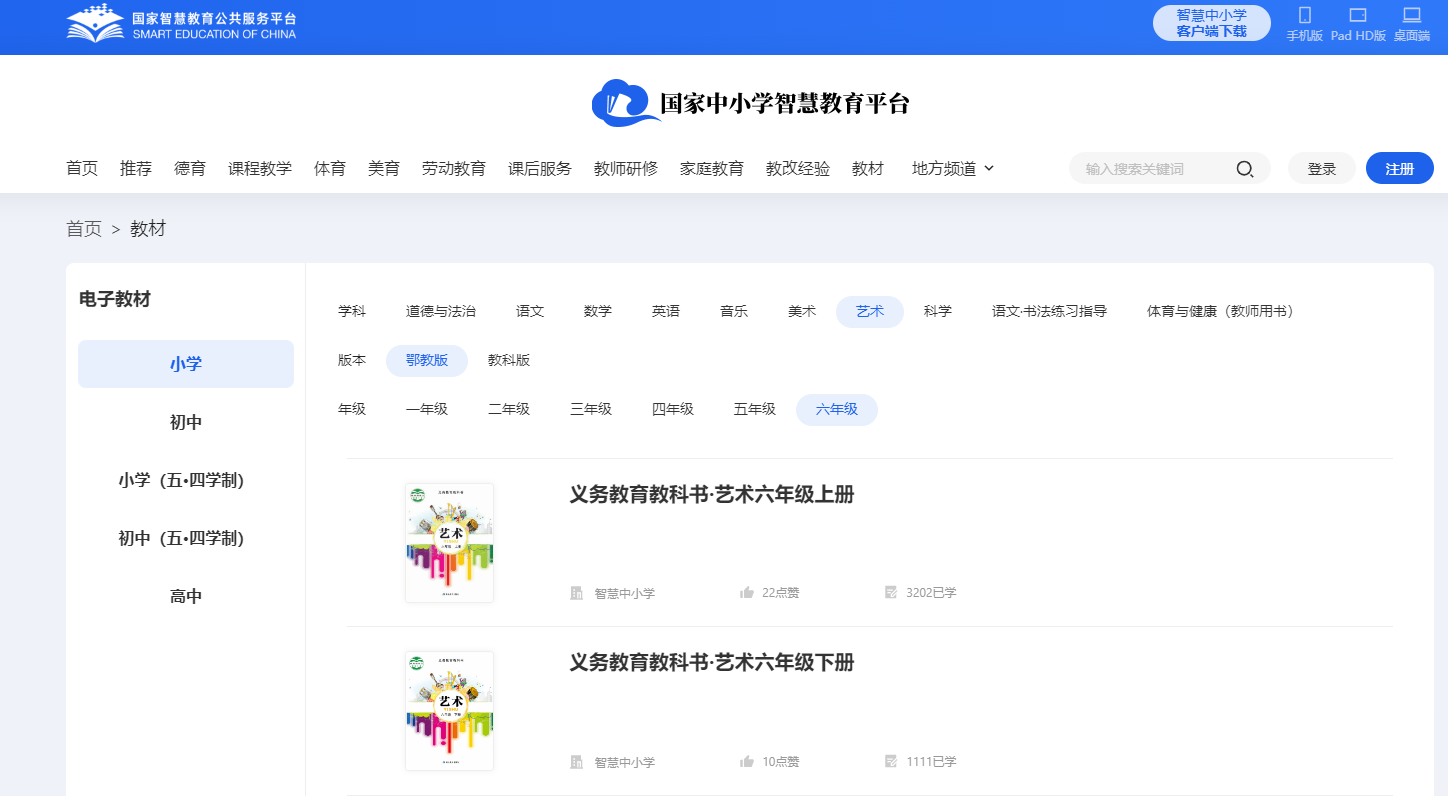Image resolution: width=1448 pixels, height=796 pixels.
Task: Select the 教科版 version filter
Action: 510,361
